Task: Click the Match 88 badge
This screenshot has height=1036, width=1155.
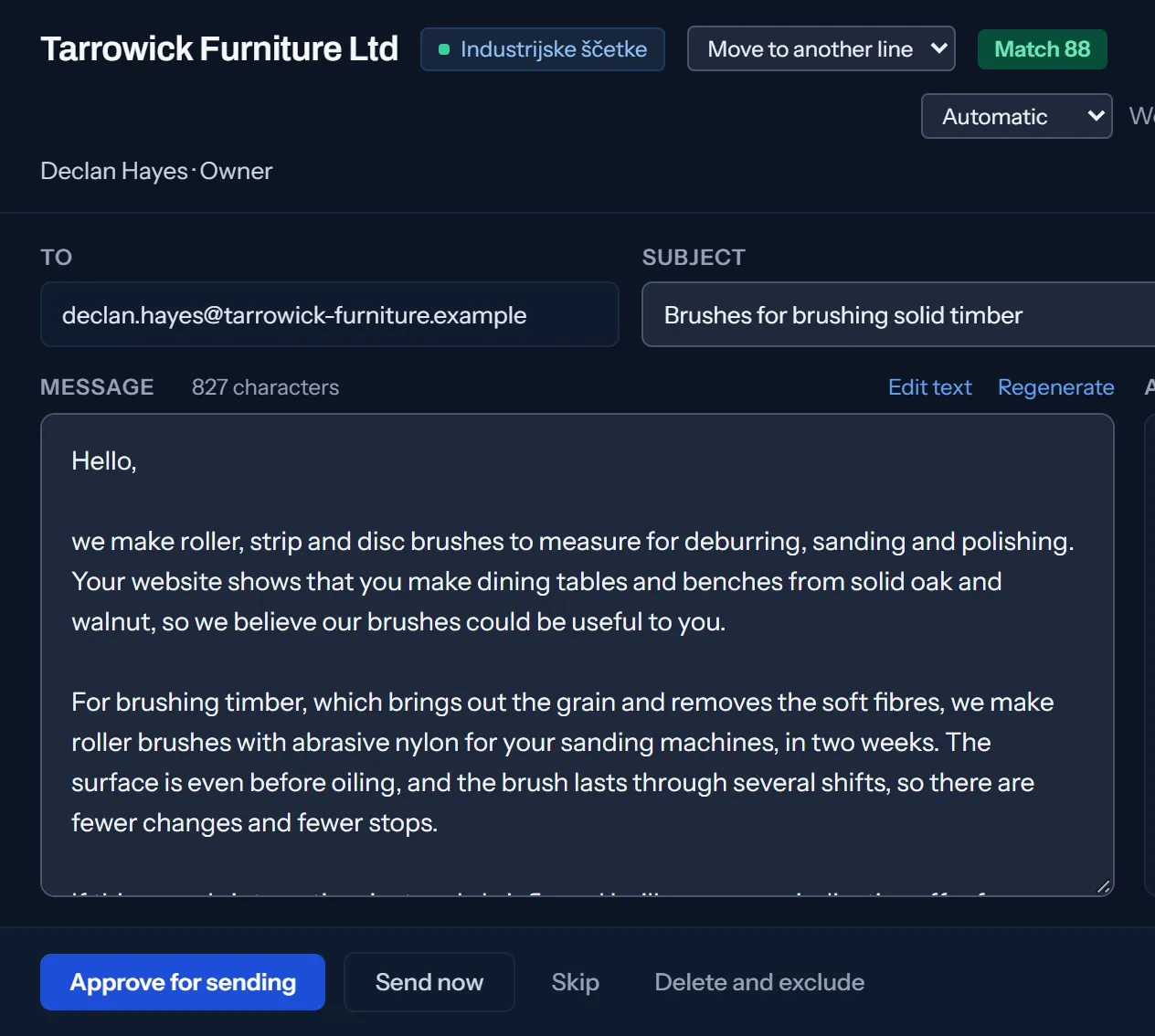Action: (x=1042, y=49)
